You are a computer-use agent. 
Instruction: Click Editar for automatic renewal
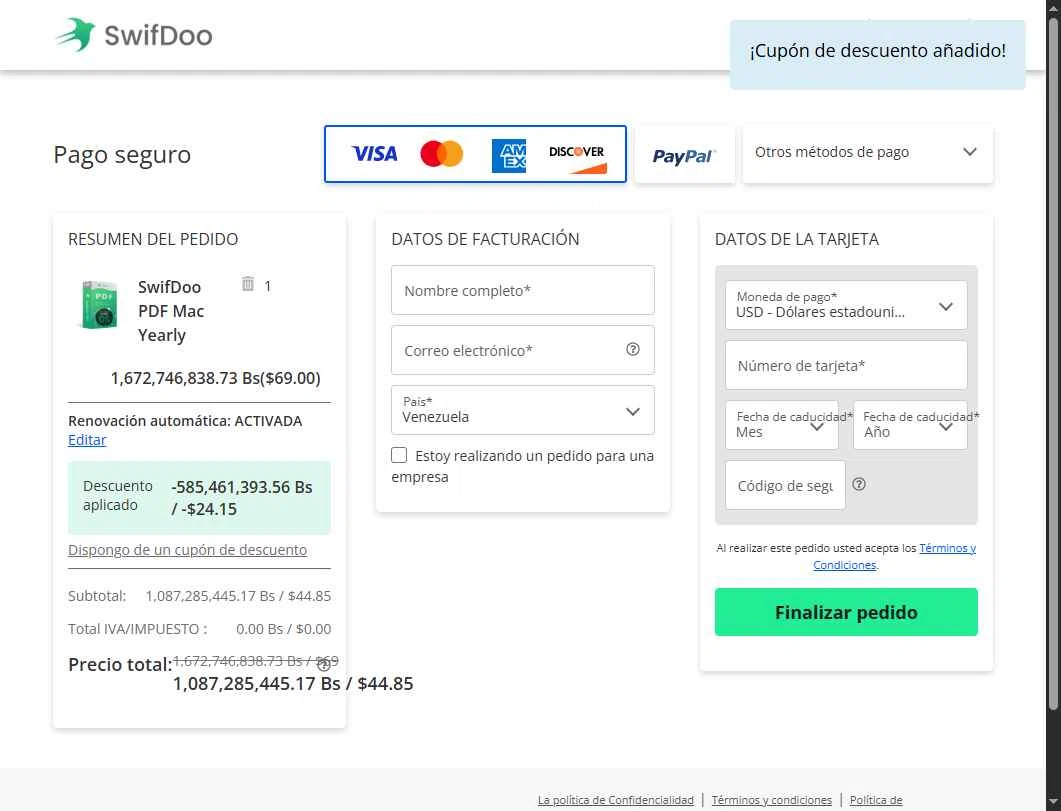point(87,440)
